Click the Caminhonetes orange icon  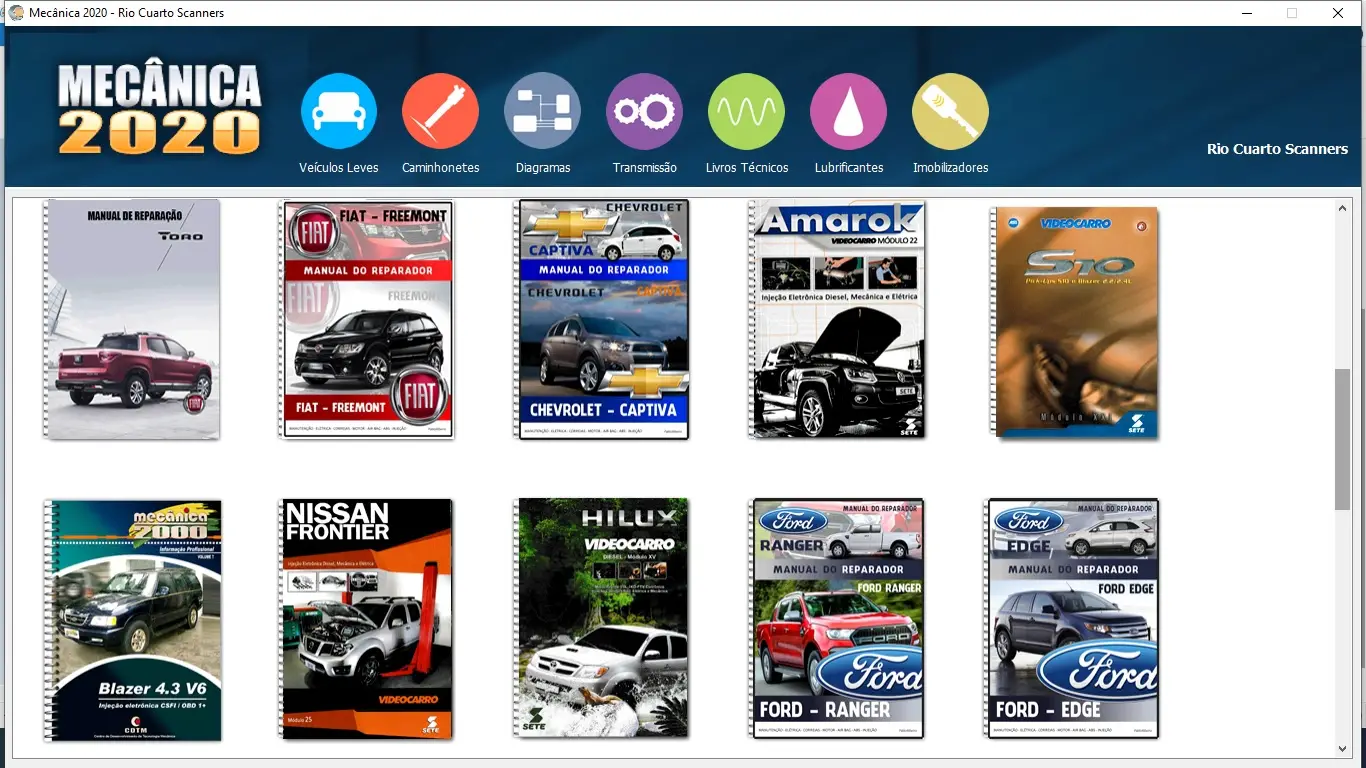point(440,111)
